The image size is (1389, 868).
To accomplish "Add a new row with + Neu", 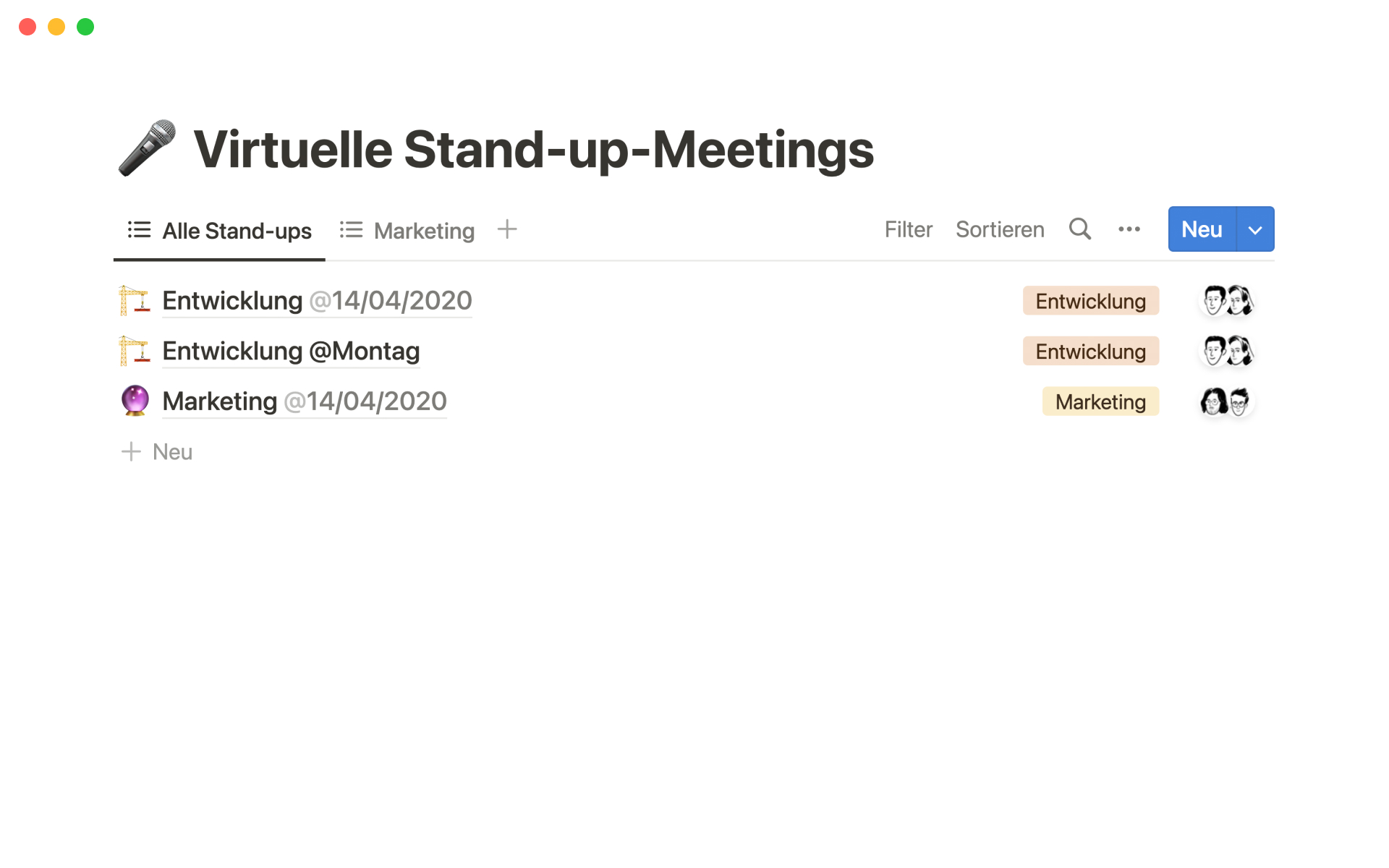I will (157, 452).
